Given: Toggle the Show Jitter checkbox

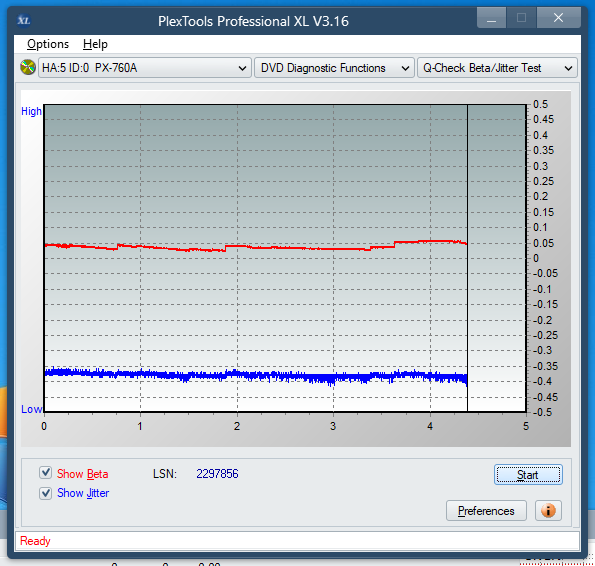Looking at the screenshot, I should tap(46, 493).
